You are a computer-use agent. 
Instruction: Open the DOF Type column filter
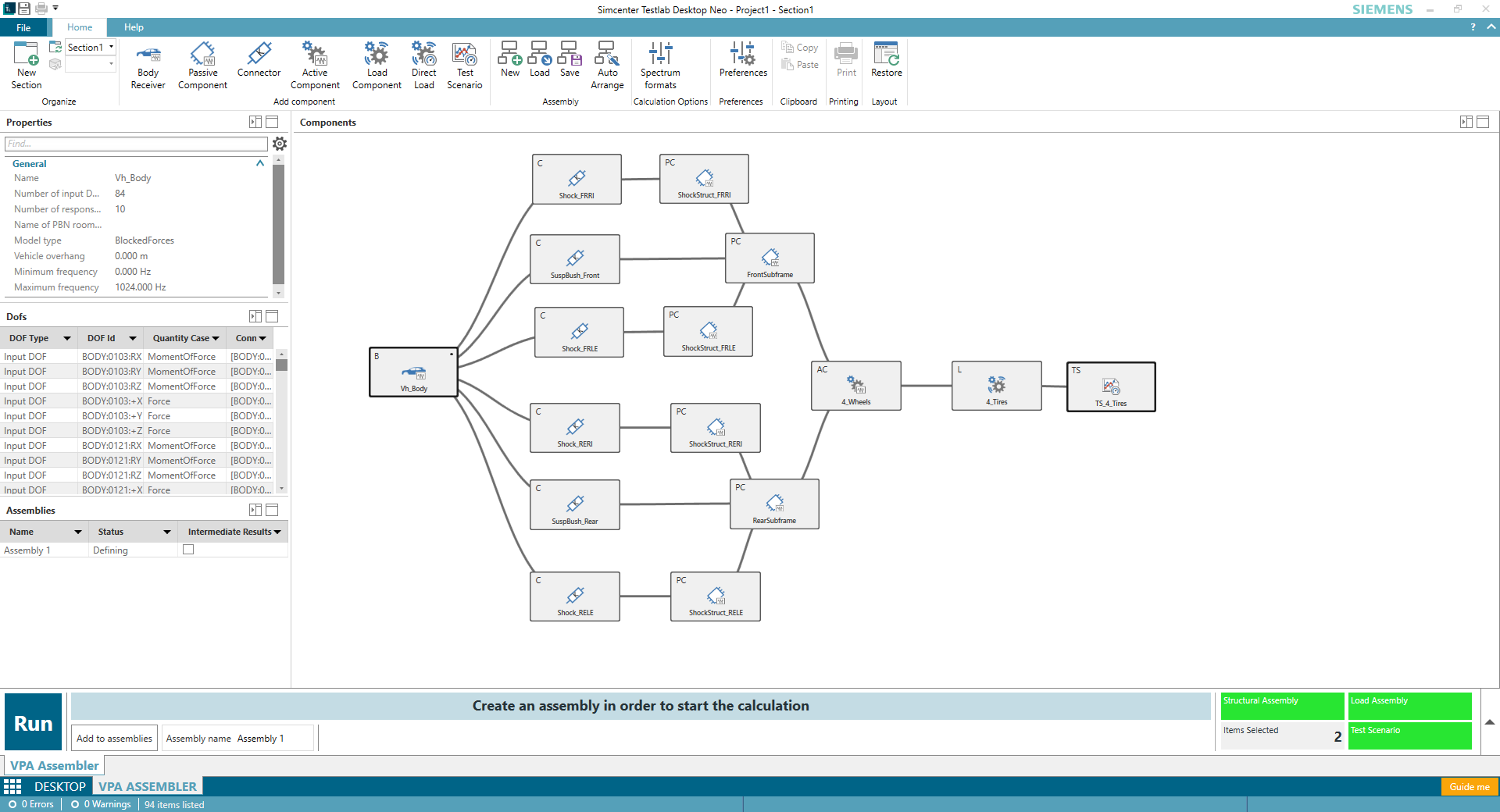(67, 338)
